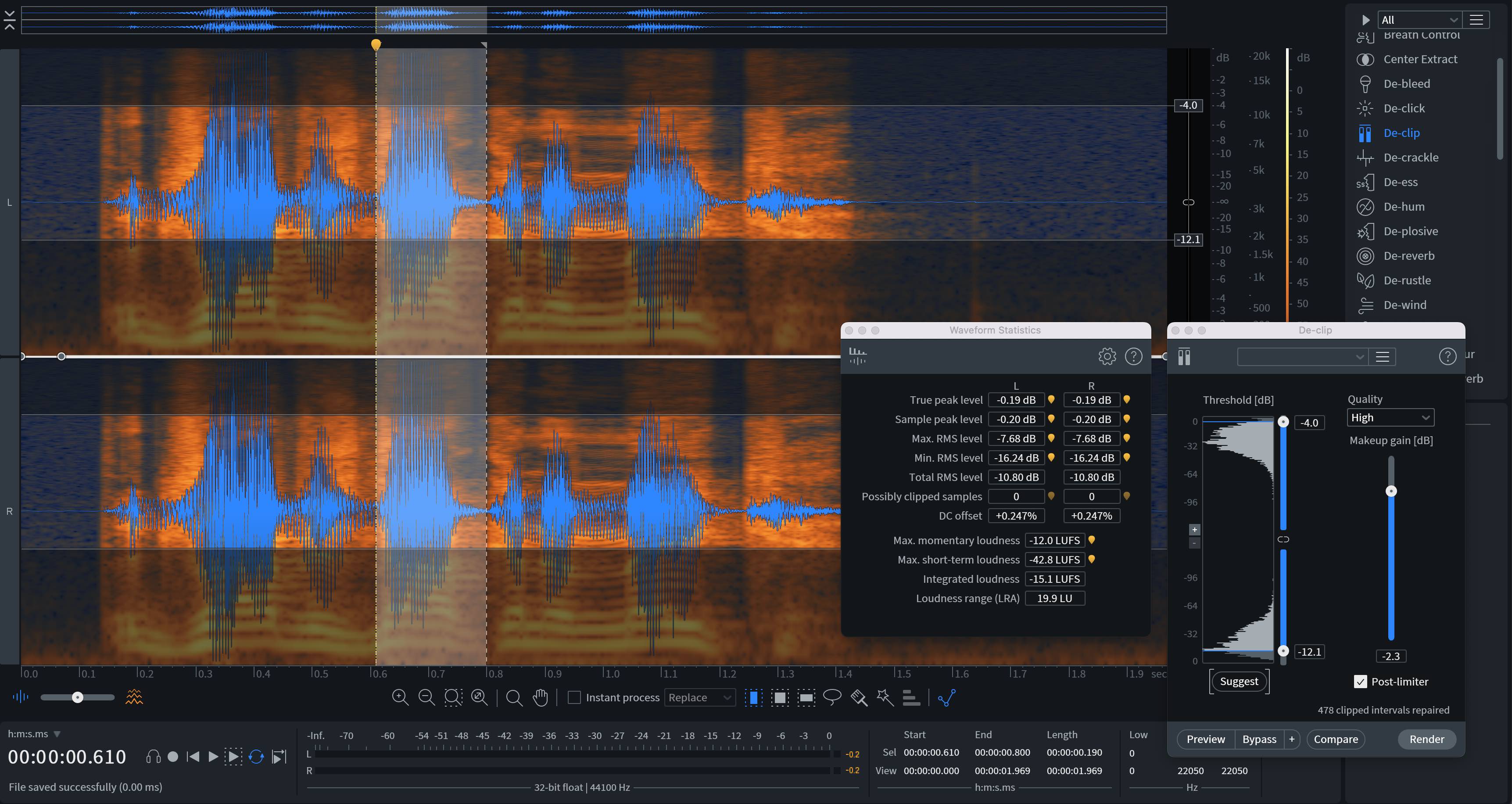Toggle threshold link in De-clip dialog
The height and width of the screenshot is (804, 1512).
(1283, 539)
